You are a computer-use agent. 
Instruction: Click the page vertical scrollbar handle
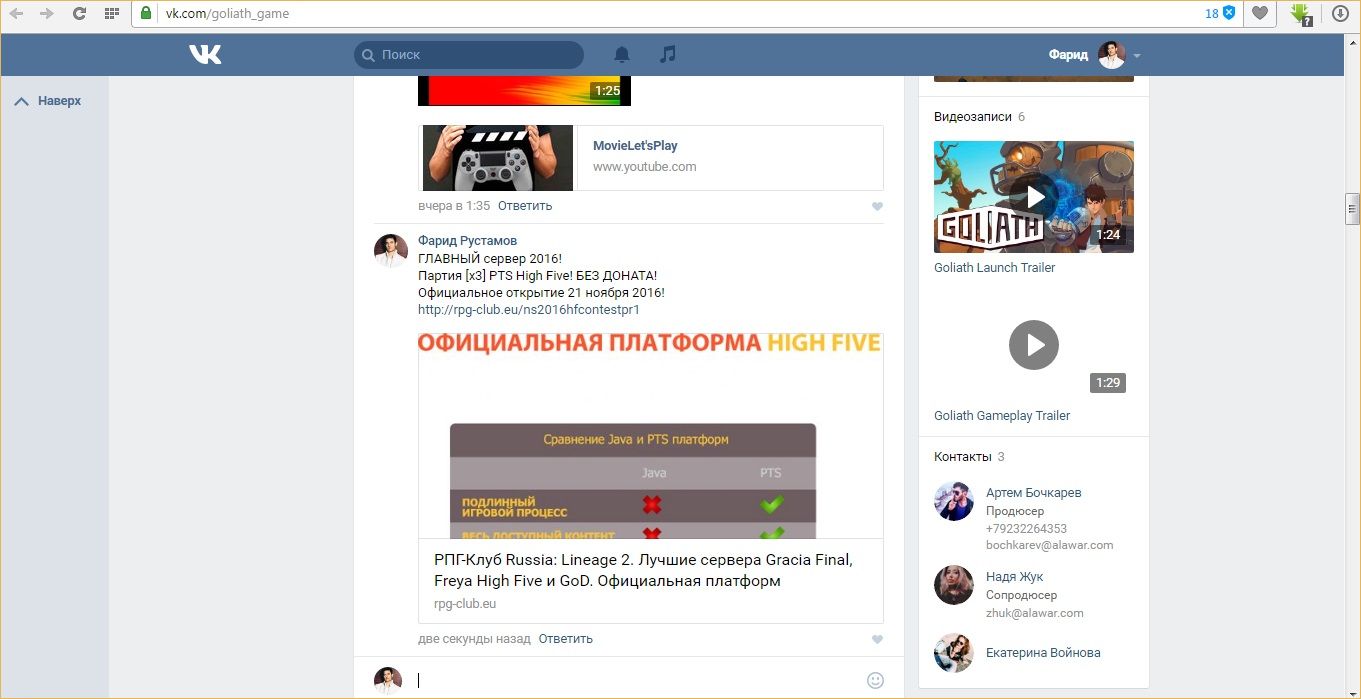coord(1352,209)
